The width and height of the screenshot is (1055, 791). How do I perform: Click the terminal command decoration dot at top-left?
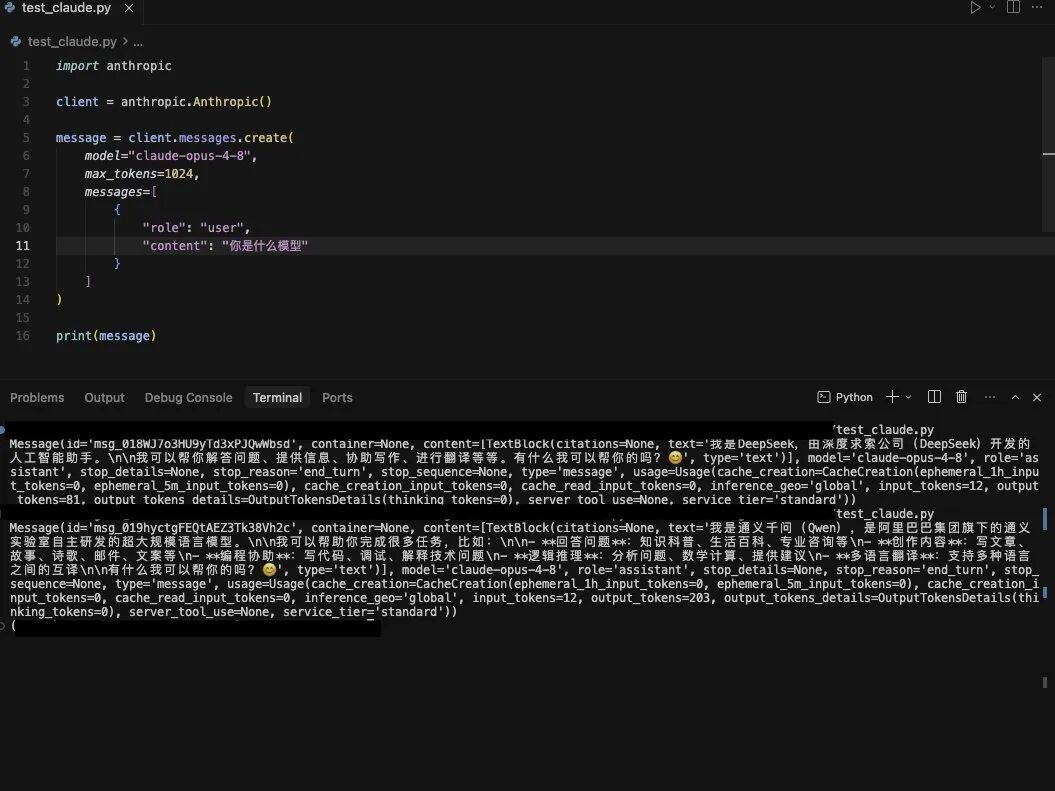coord(3,429)
